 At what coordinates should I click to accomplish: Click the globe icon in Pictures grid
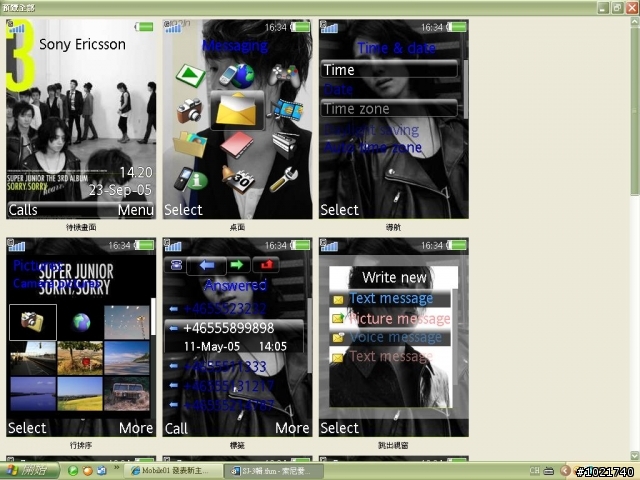click(81, 322)
